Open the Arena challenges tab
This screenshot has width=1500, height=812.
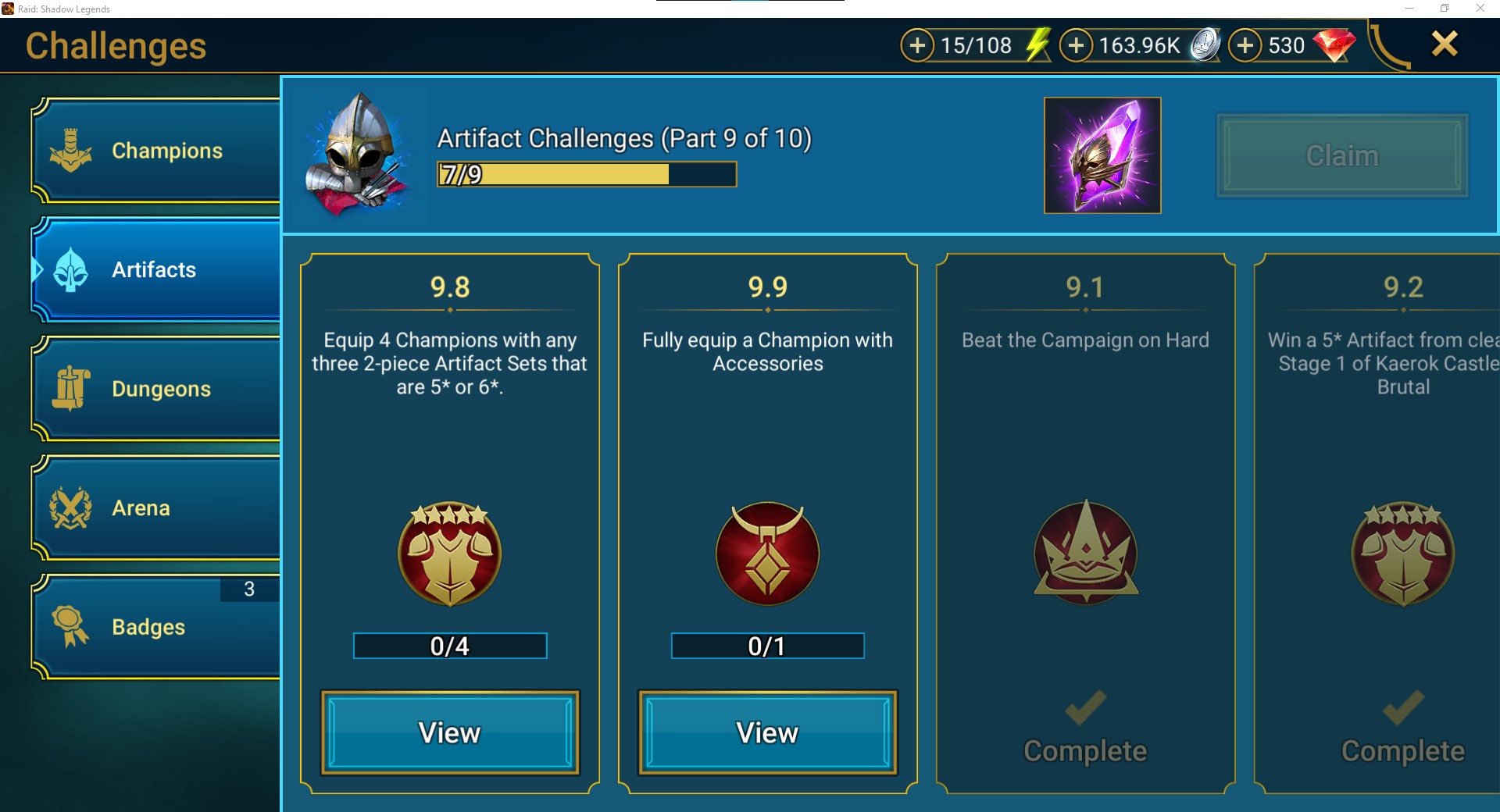[156, 508]
